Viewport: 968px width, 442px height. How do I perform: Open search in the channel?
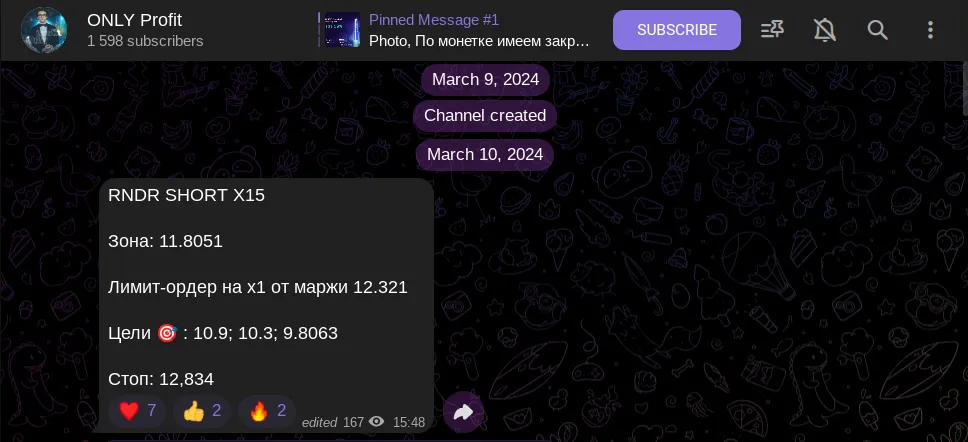click(877, 30)
